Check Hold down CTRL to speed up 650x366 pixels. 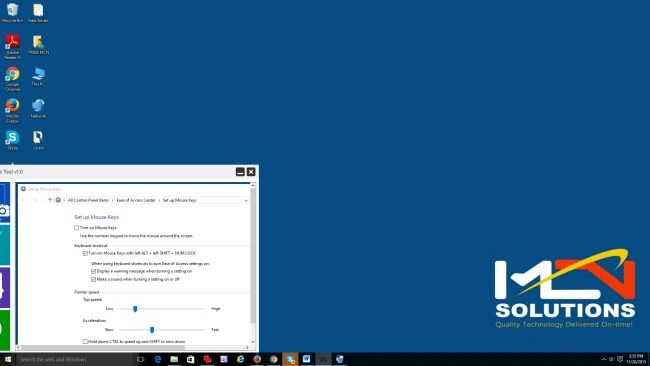tap(85, 342)
